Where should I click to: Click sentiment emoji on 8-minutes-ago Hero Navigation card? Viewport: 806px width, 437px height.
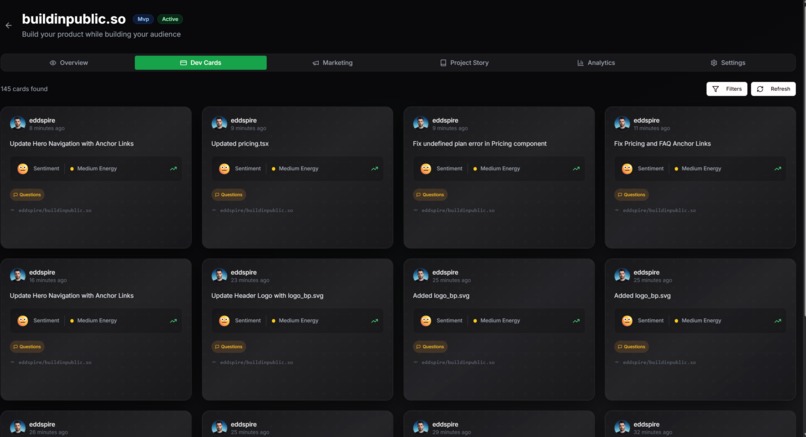click(23, 169)
